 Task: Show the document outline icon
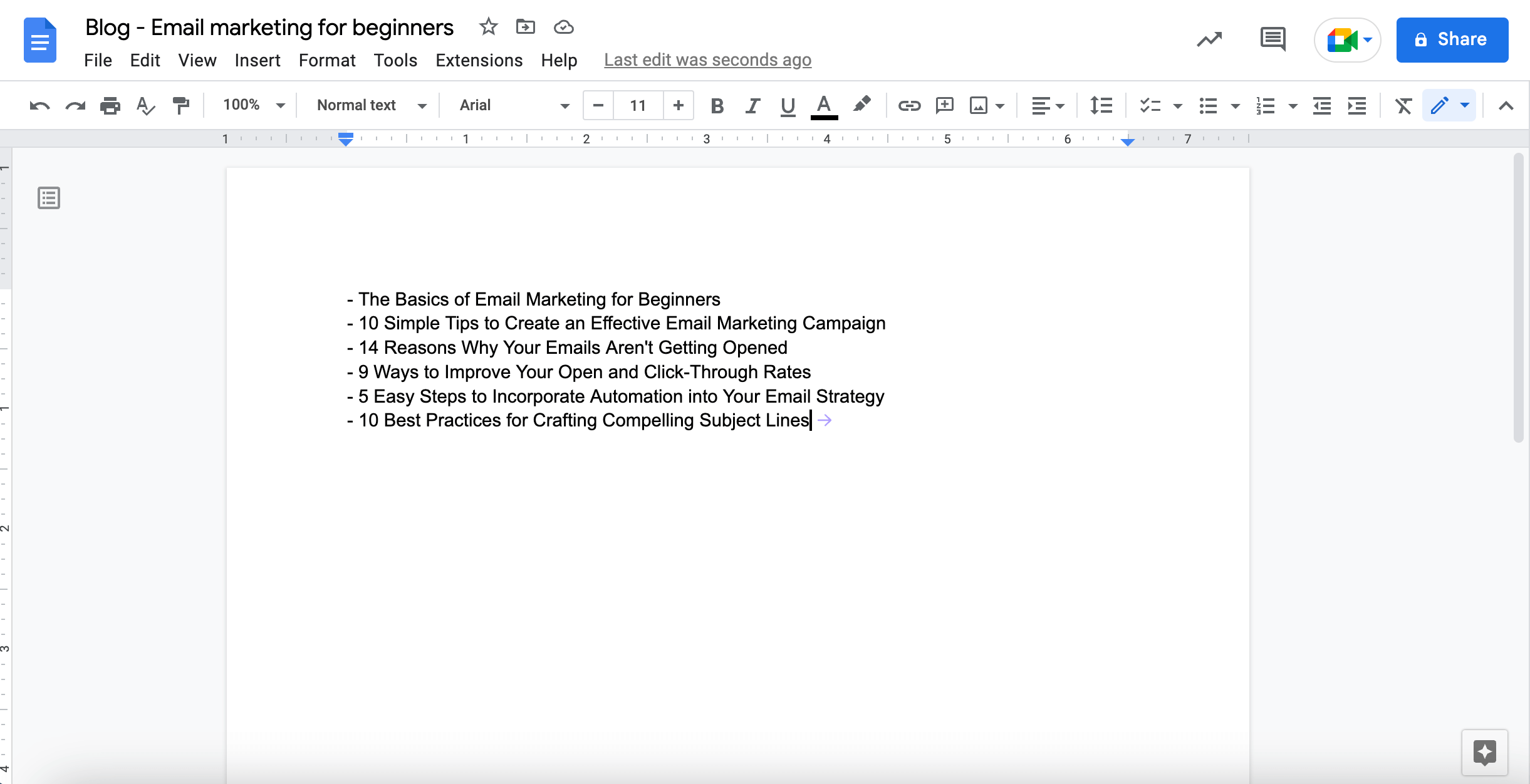point(49,198)
